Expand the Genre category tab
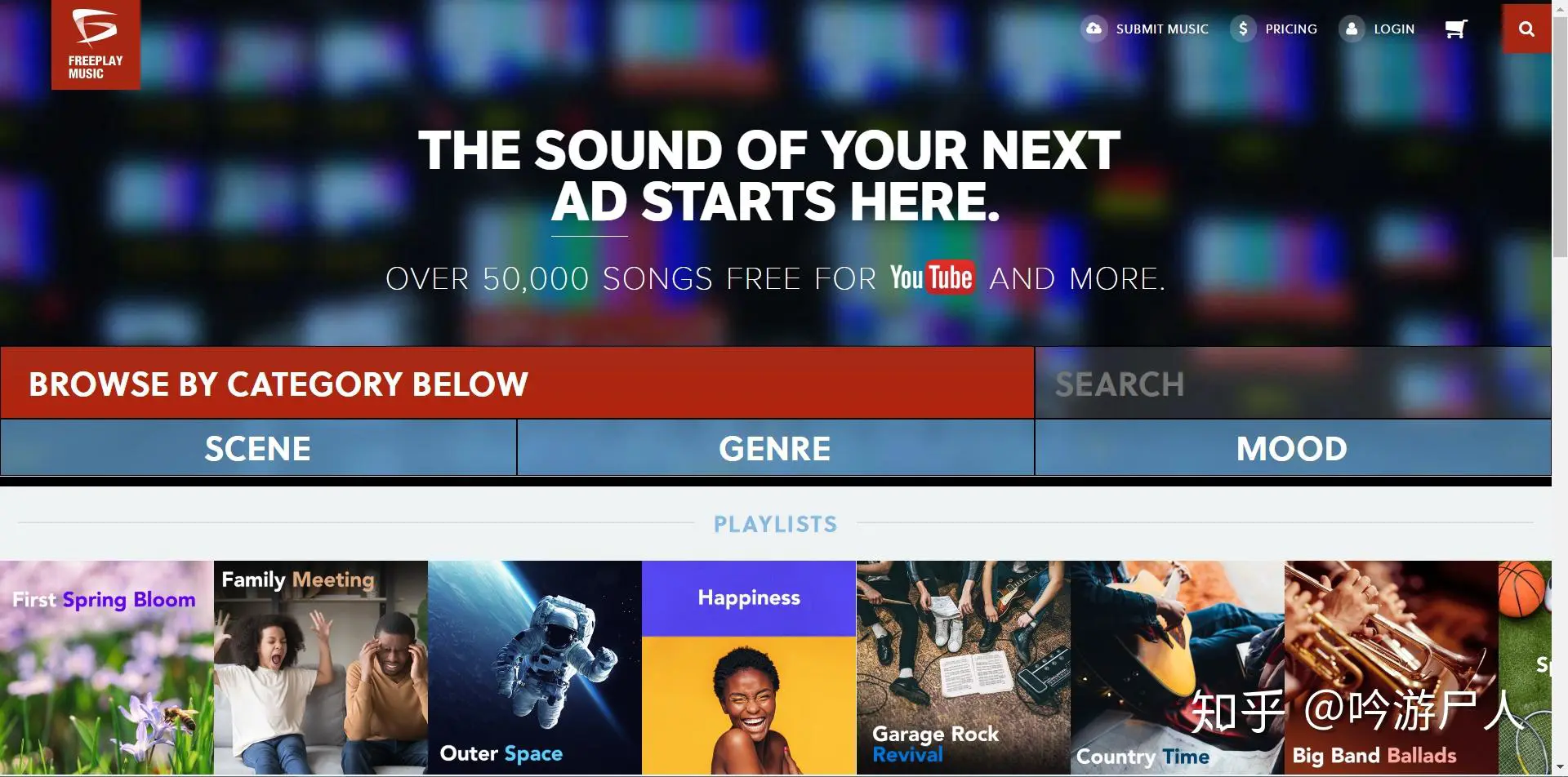Screen dimensions: 1568x777 (775, 448)
